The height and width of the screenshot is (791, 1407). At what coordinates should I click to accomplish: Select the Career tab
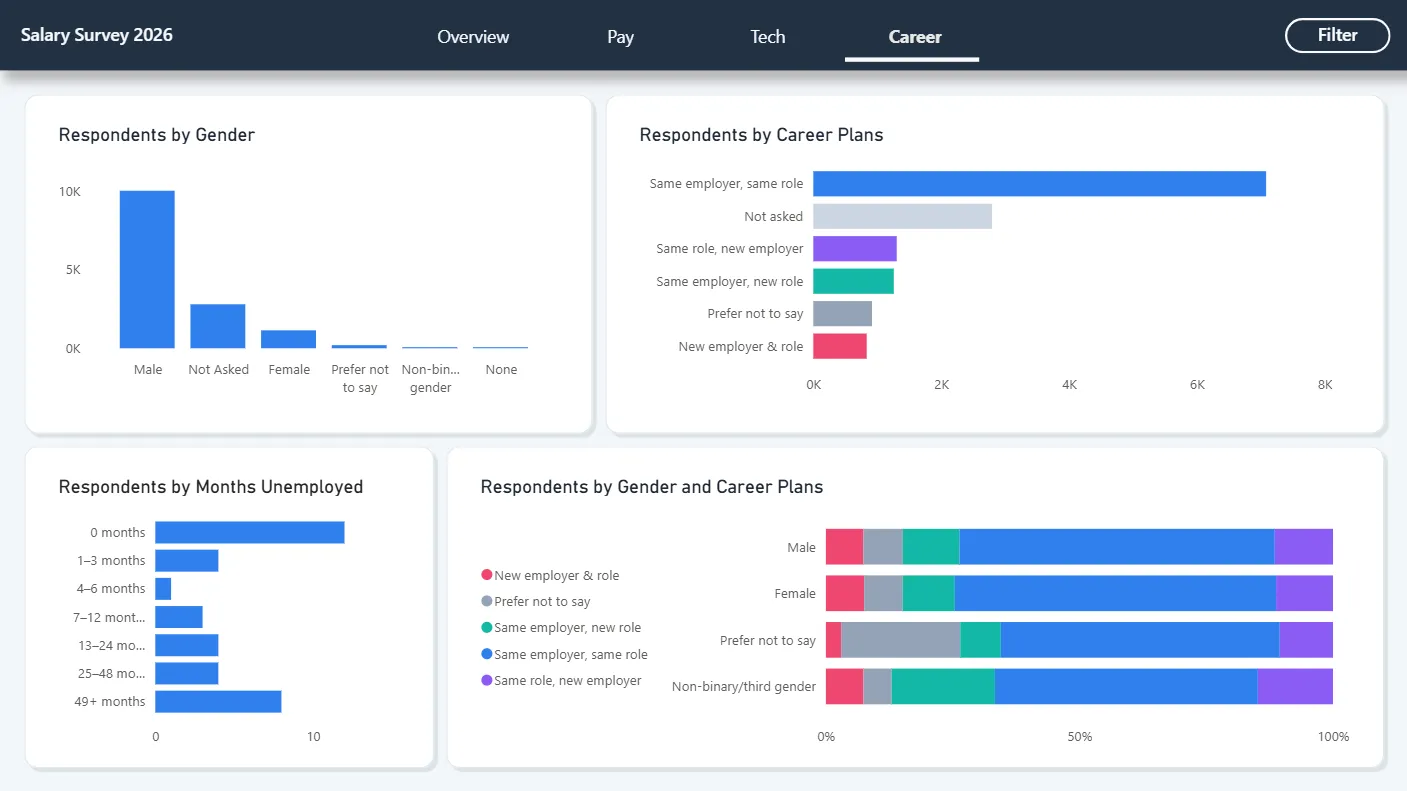[x=915, y=37]
